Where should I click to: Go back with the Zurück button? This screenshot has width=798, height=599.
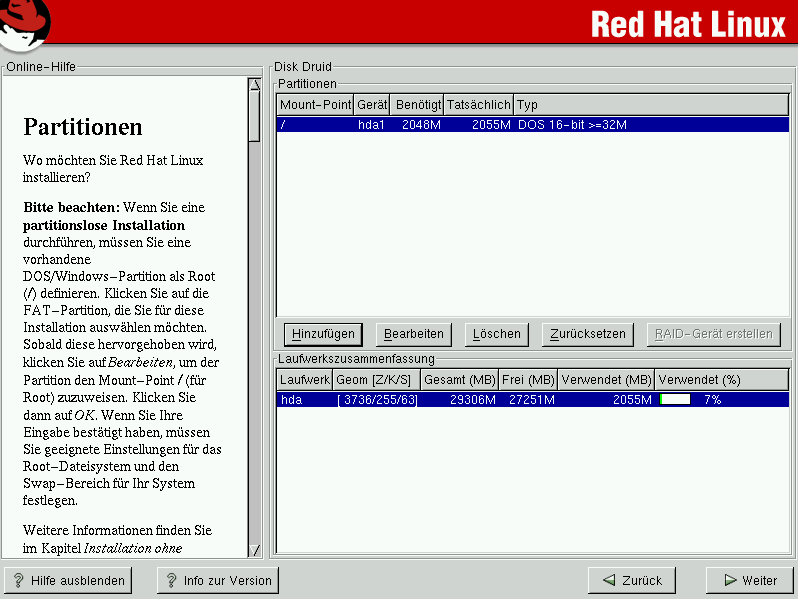tap(631, 580)
